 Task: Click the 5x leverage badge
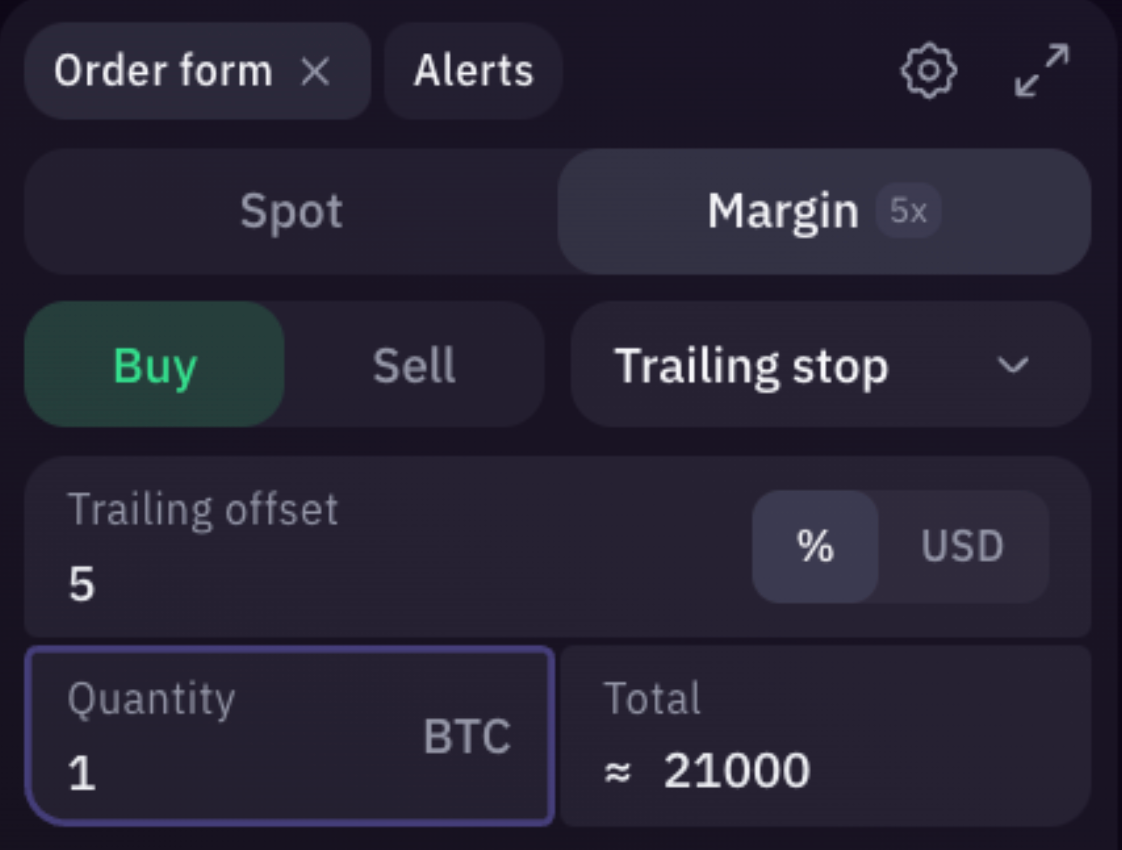click(x=906, y=211)
